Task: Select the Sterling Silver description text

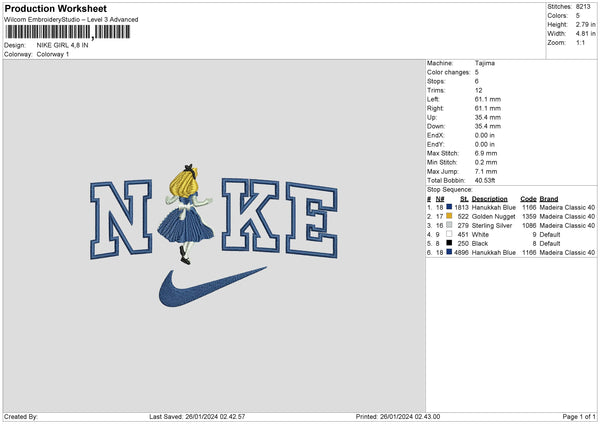Action: [492, 226]
